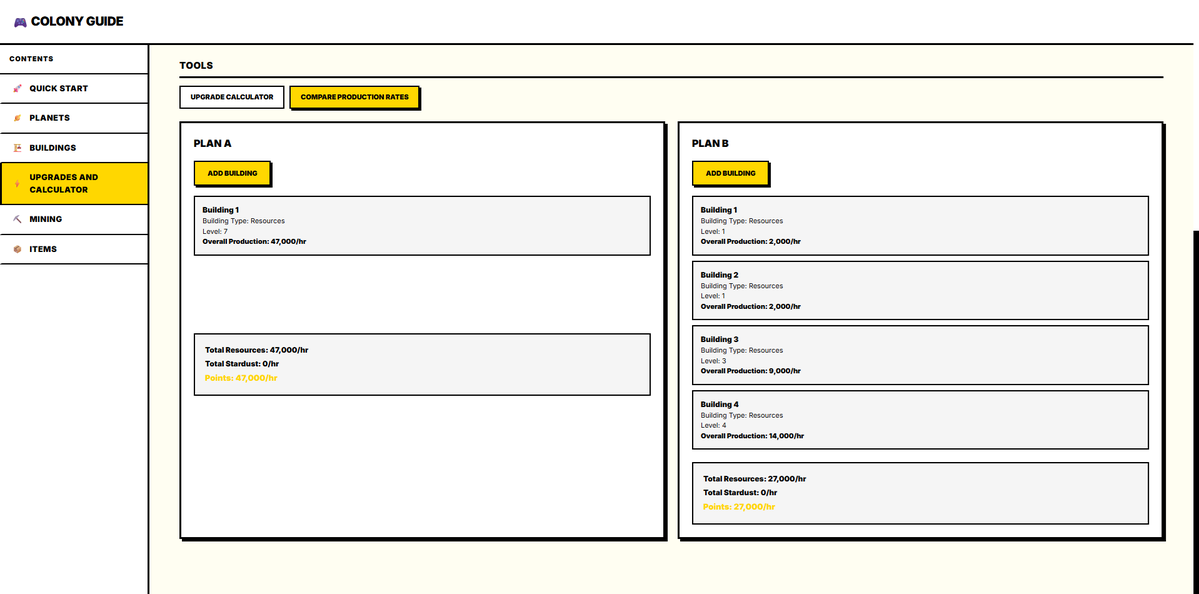
Task: Open the Quick Start section
Action: click(x=73, y=89)
